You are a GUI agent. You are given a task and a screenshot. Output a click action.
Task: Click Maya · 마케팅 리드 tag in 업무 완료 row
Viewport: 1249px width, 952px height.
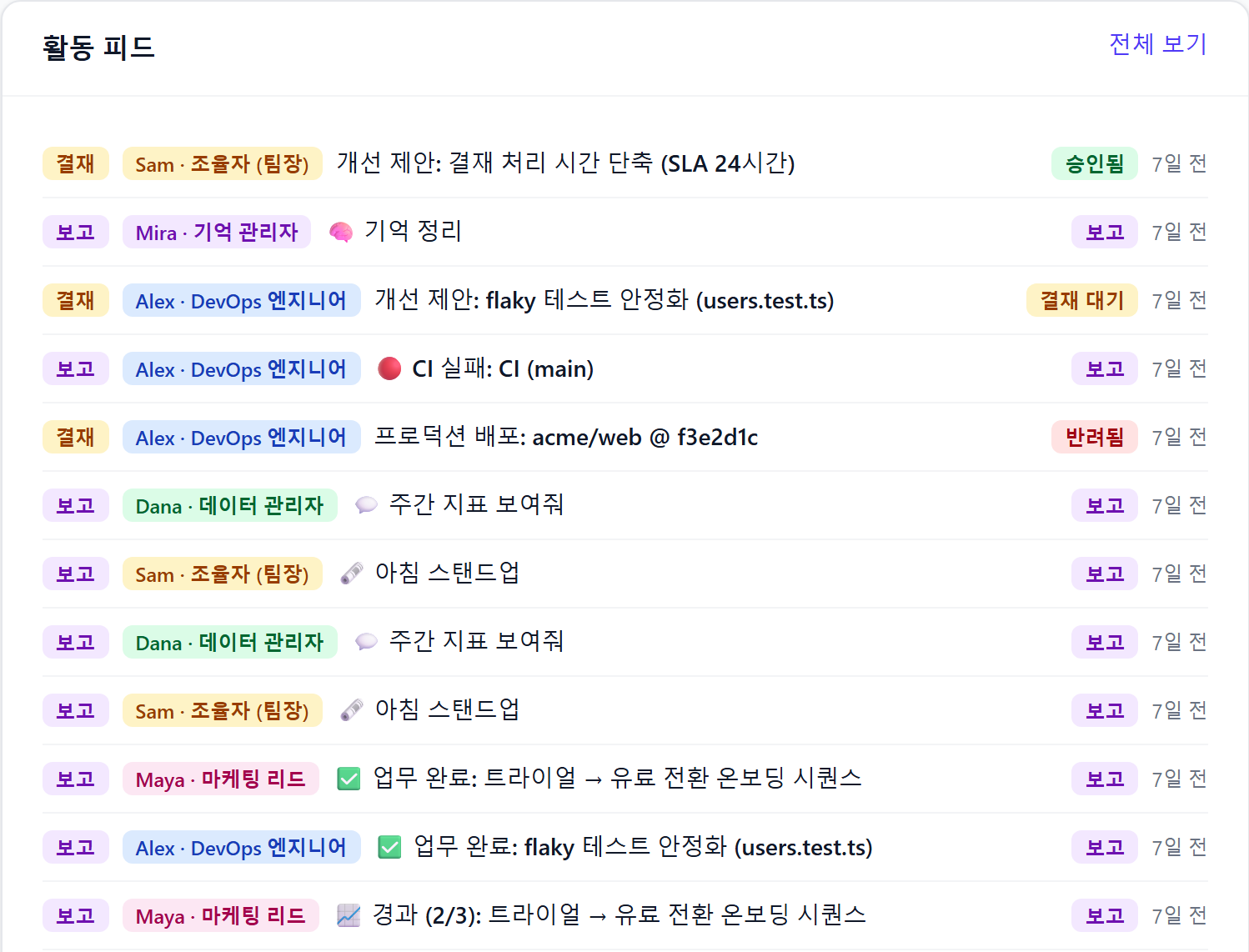[x=221, y=779]
